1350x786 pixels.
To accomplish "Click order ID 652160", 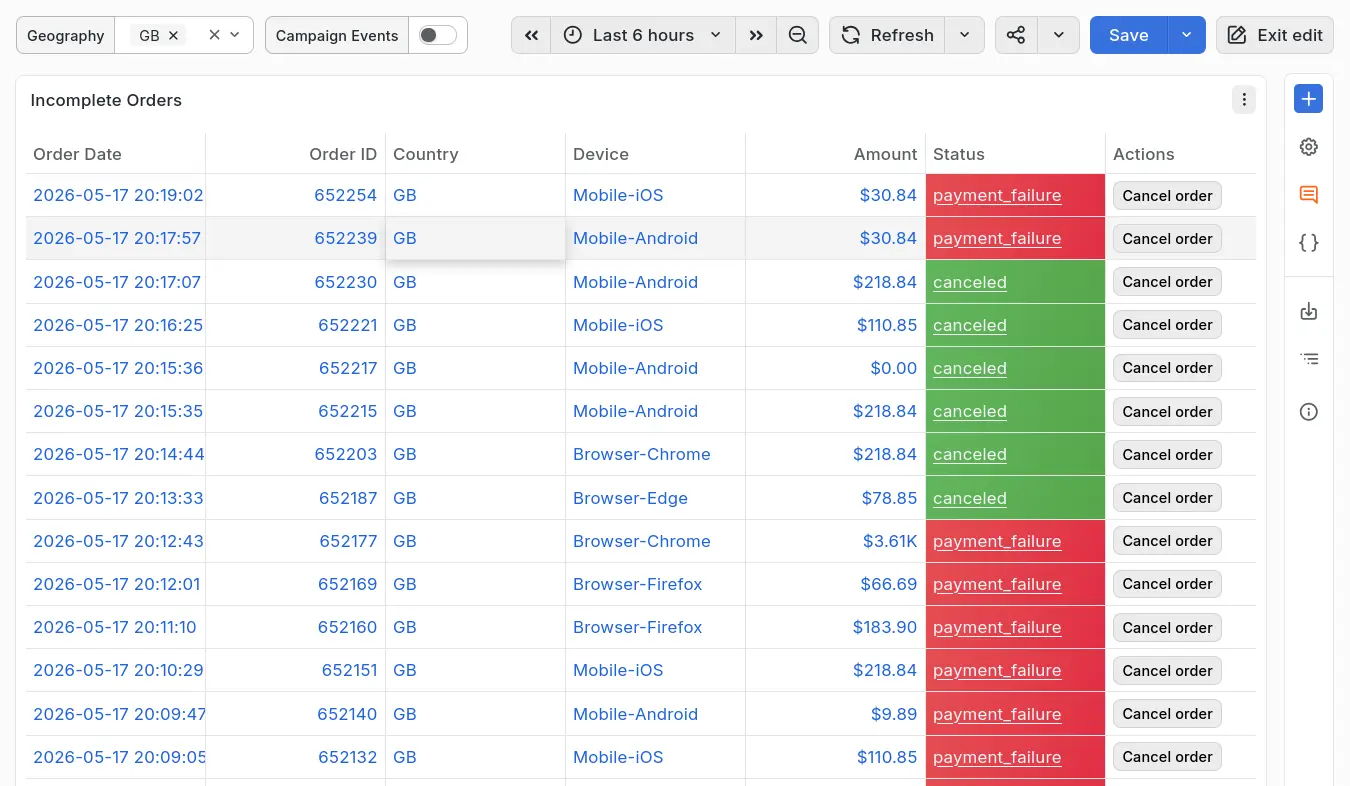I will 348,627.
